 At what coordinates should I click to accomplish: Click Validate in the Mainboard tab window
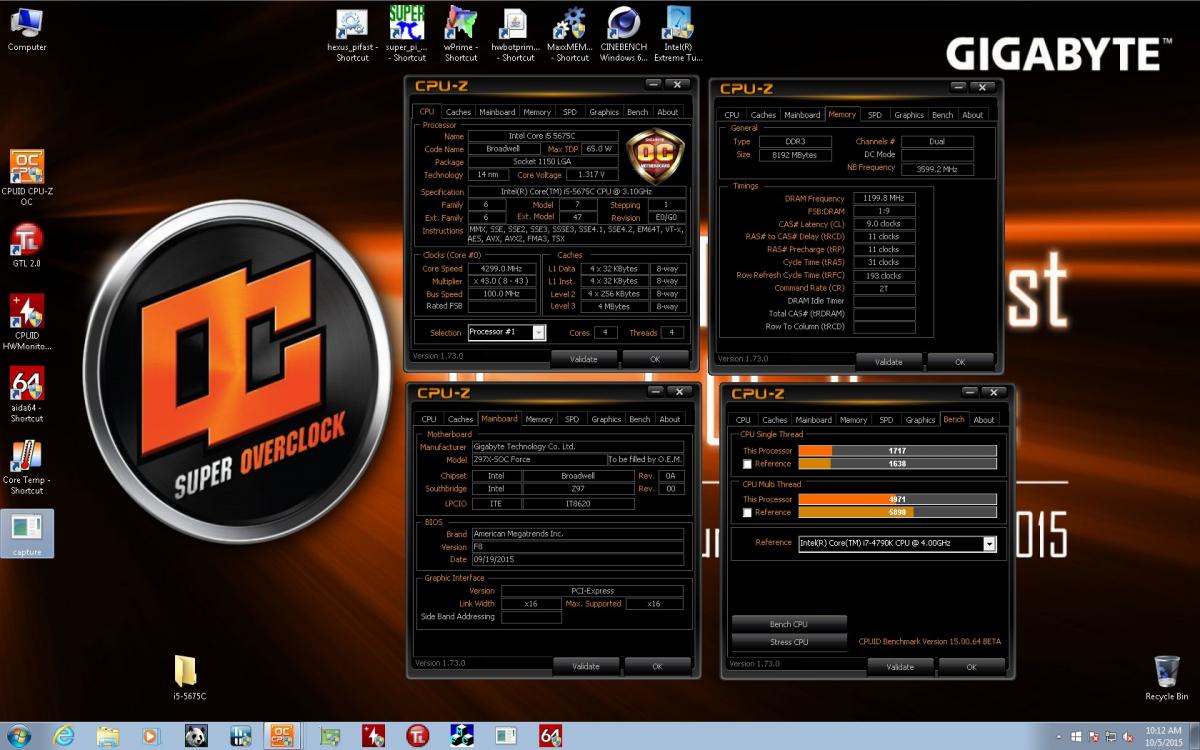(x=586, y=666)
